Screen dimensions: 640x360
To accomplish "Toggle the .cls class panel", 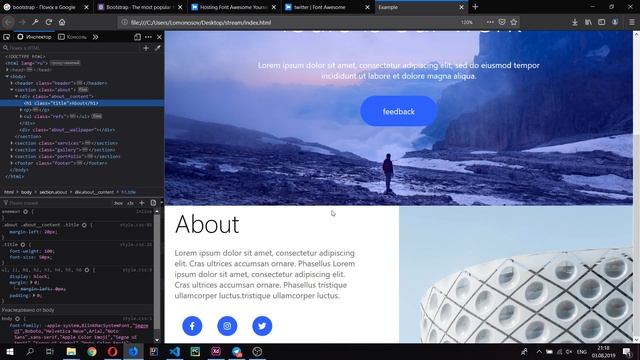I will pos(130,203).
